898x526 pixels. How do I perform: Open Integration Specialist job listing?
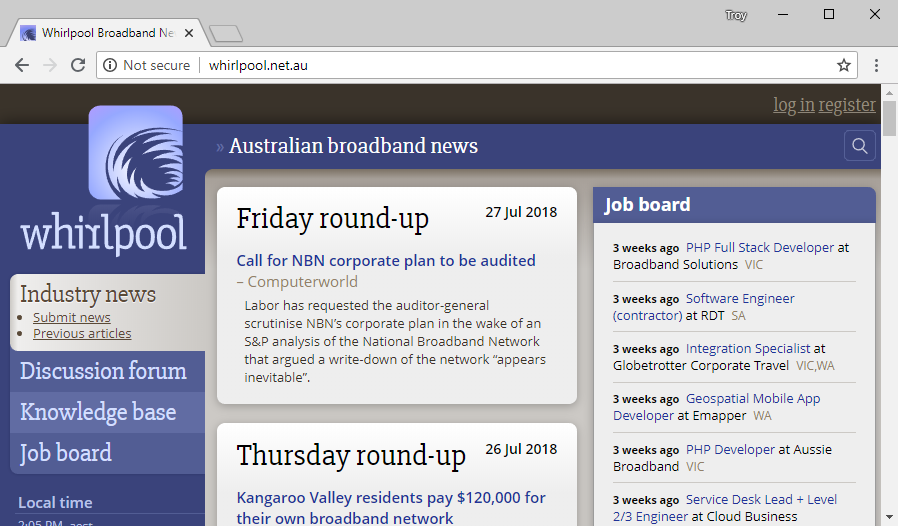point(748,348)
